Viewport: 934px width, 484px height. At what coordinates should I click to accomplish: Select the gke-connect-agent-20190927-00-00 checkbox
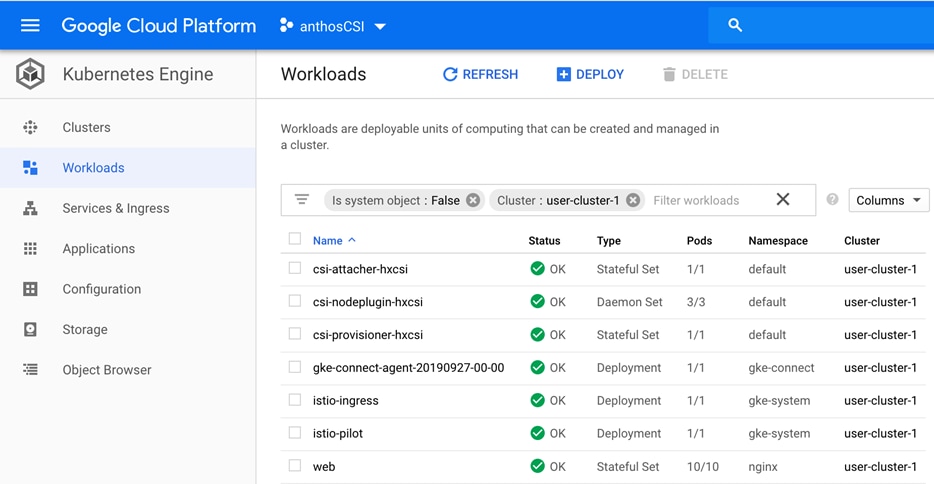[x=295, y=367]
